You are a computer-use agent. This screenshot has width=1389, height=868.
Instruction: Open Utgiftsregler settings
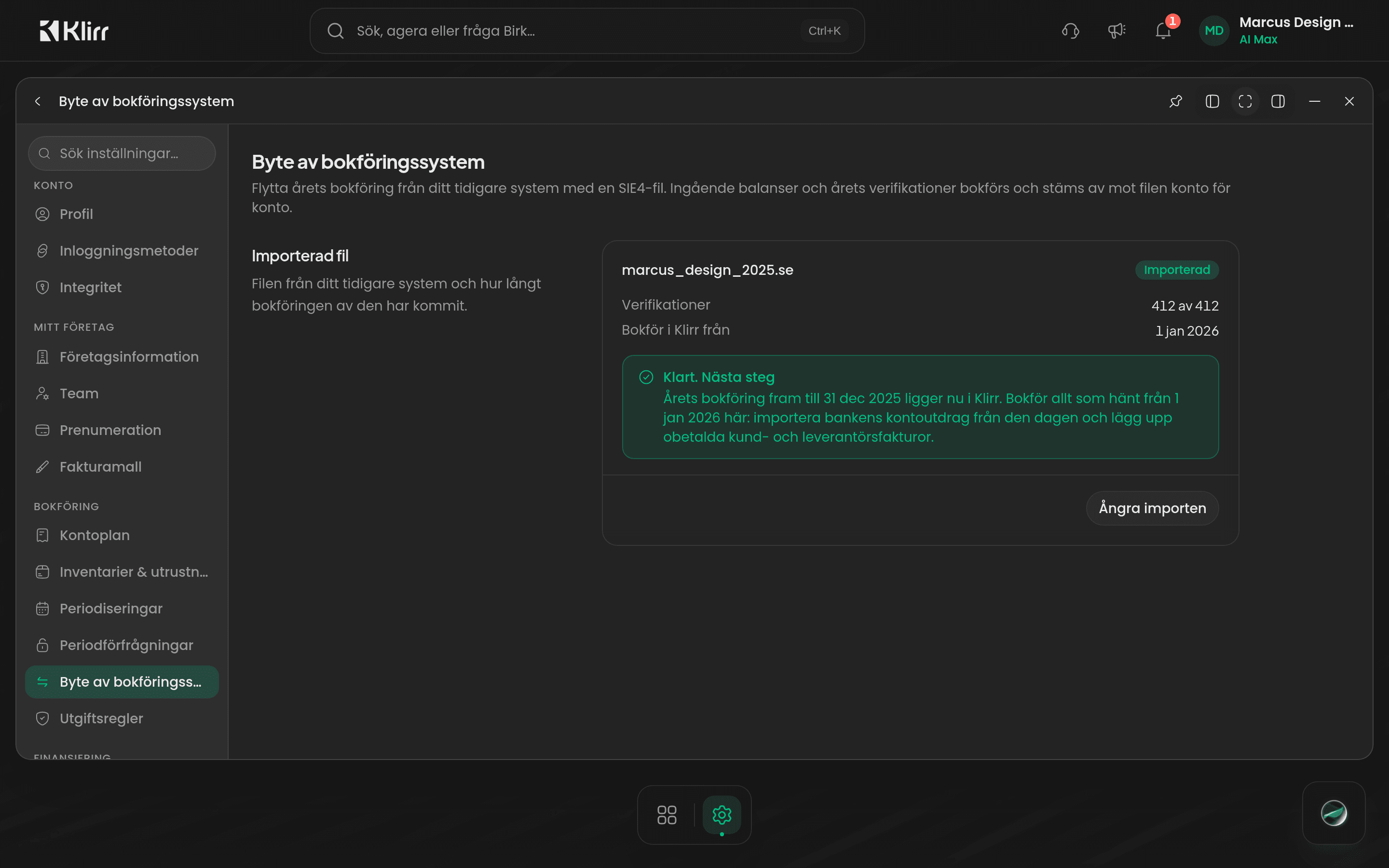tap(122, 719)
